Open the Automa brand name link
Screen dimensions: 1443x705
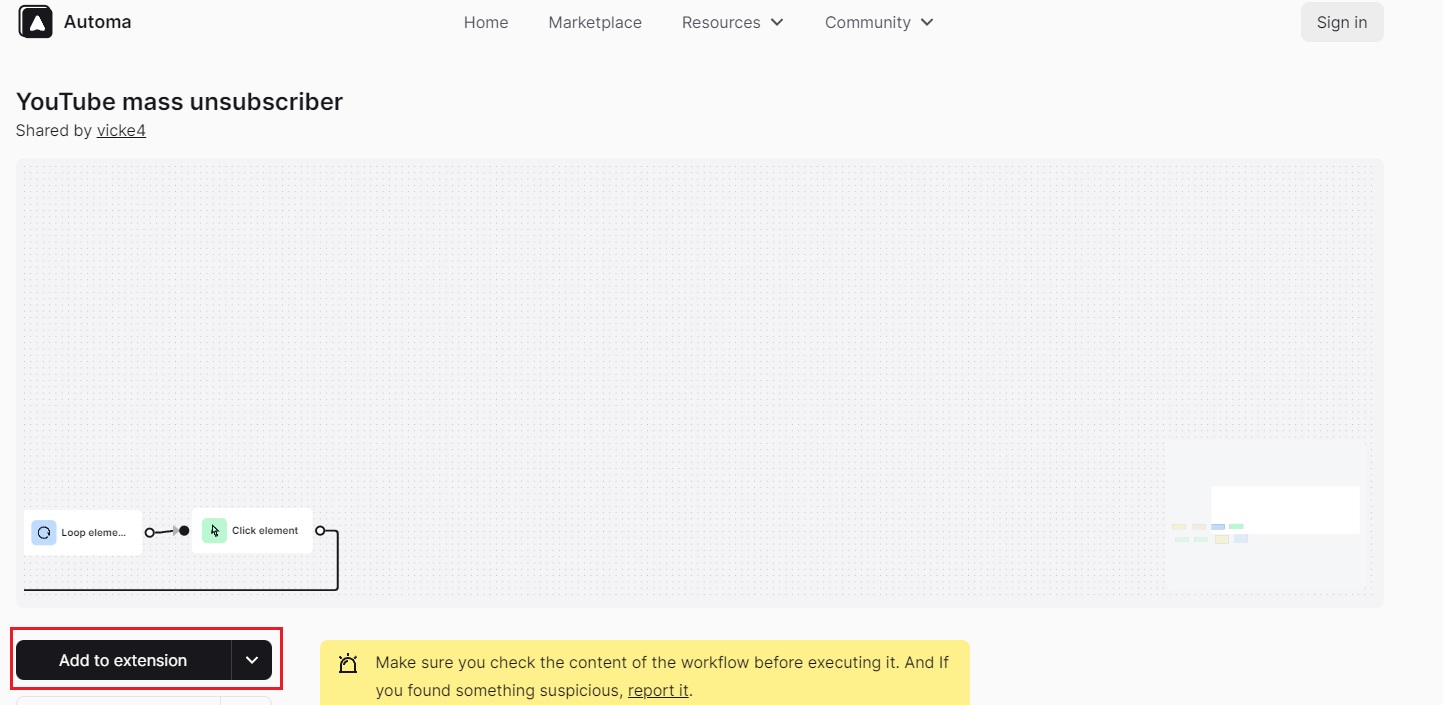(x=97, y=22)
